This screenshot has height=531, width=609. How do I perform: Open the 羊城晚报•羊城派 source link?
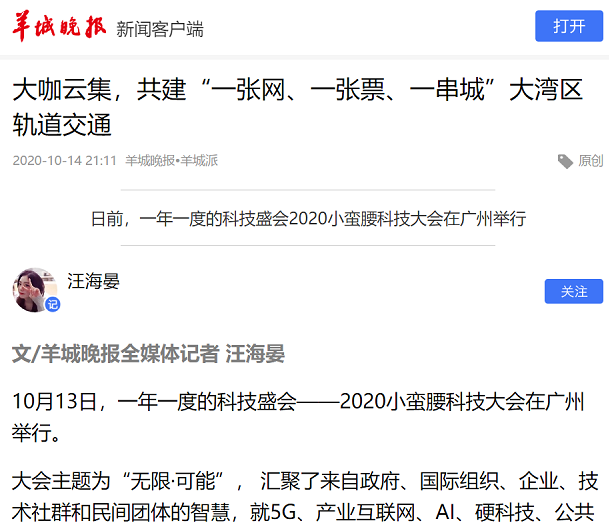[x=171, y=160]
